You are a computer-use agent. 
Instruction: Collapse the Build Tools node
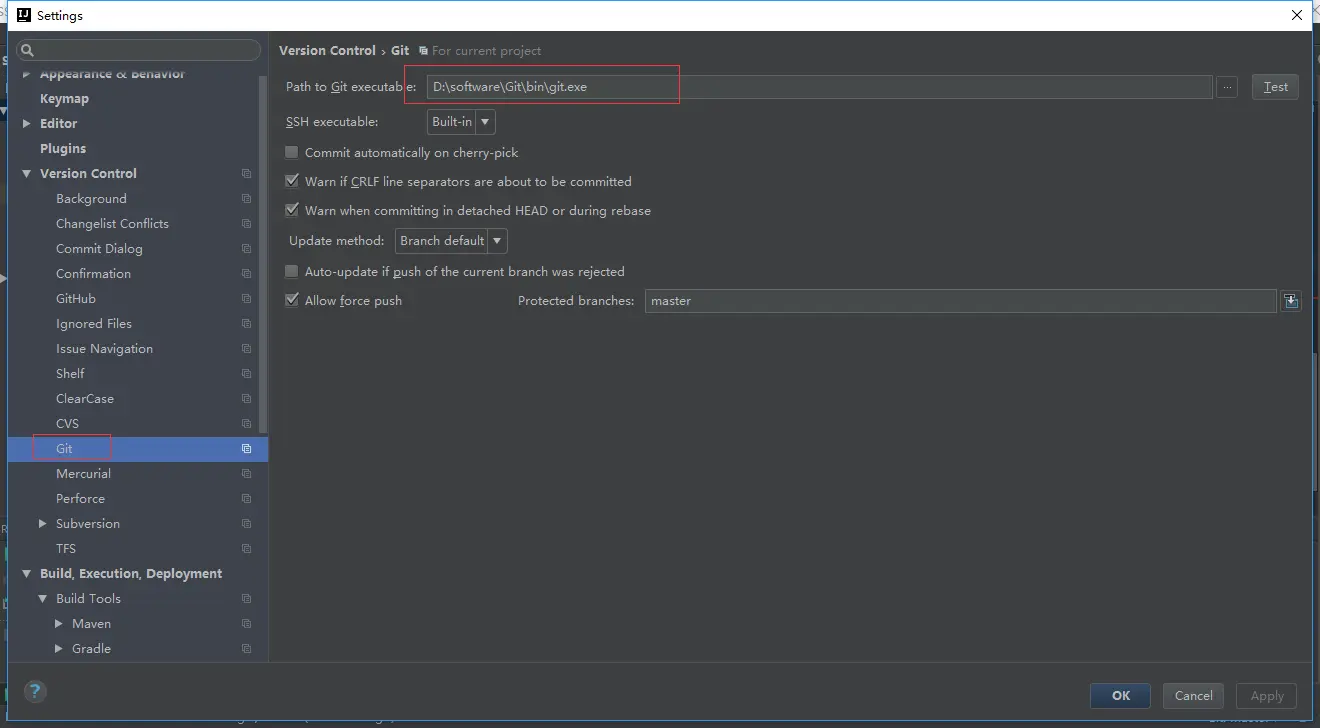pyautogui.click(x=43, y=599)
